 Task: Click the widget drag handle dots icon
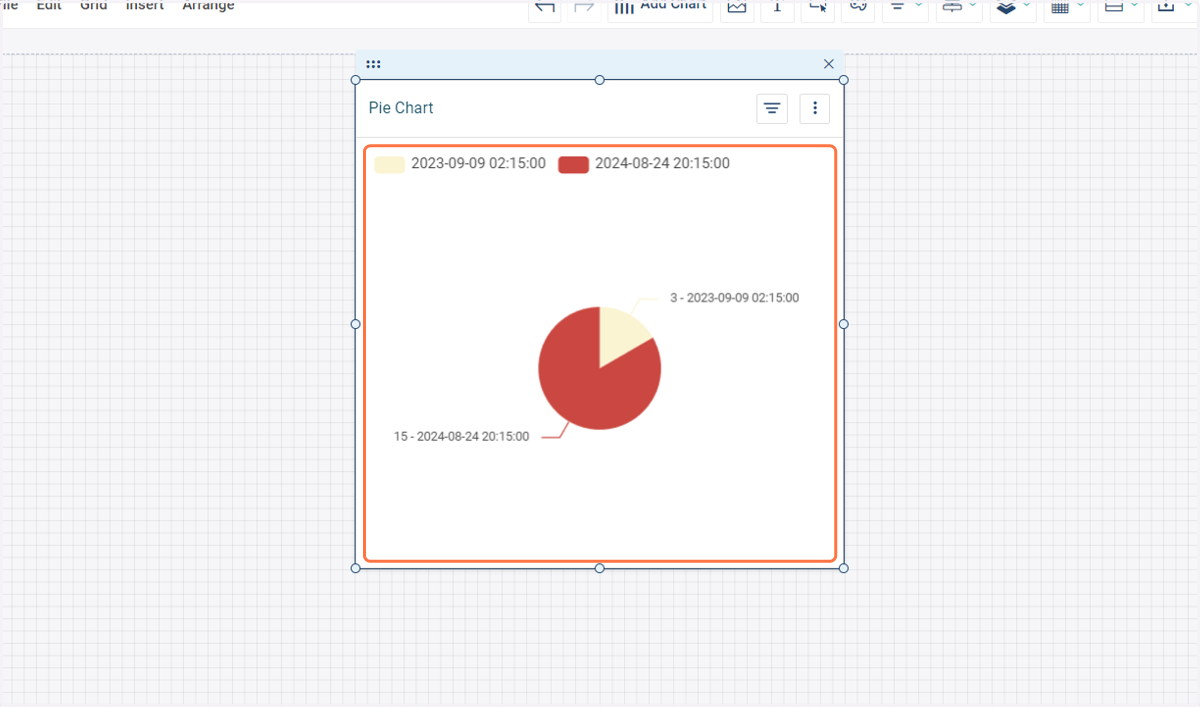point(373,64)
